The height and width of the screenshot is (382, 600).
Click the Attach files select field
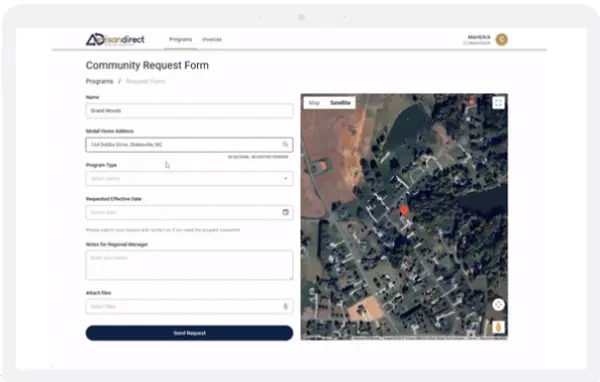pyautogui.click(x=189, y=306)
